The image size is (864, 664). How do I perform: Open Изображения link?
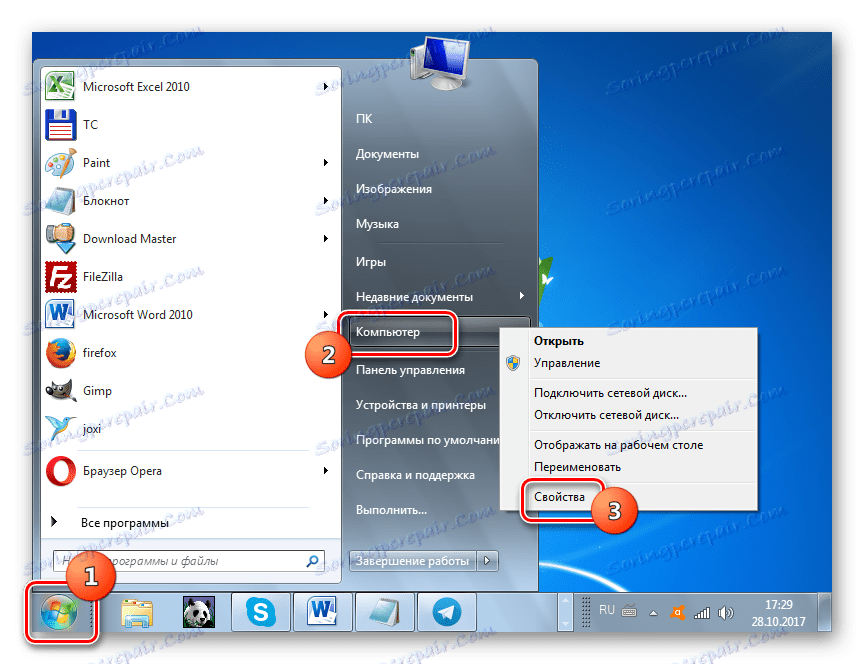pyautogui.click(x=393, y=189)
